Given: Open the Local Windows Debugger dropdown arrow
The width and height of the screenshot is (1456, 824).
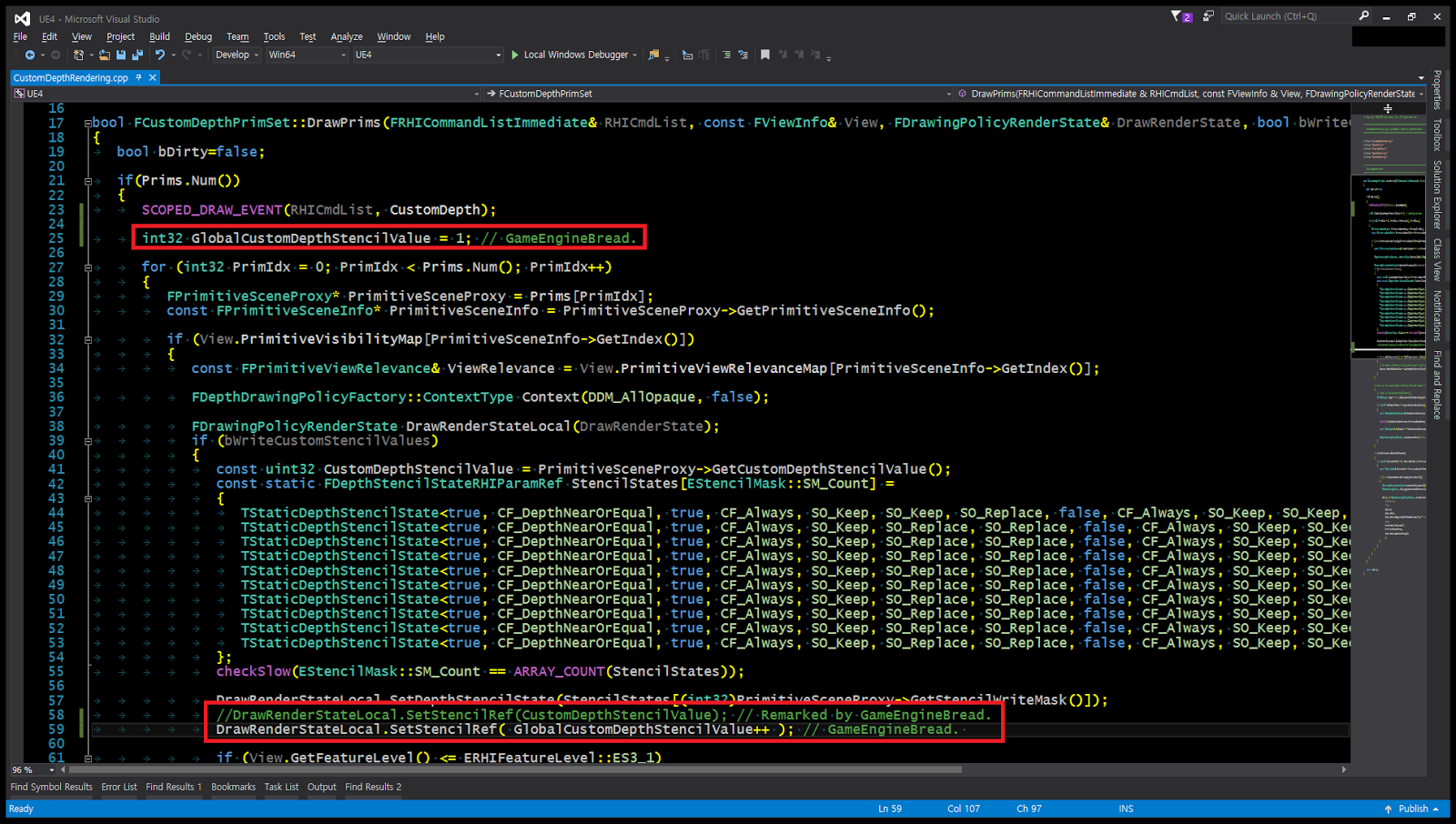Looking at the screenshot, I should tap(634, 55).
